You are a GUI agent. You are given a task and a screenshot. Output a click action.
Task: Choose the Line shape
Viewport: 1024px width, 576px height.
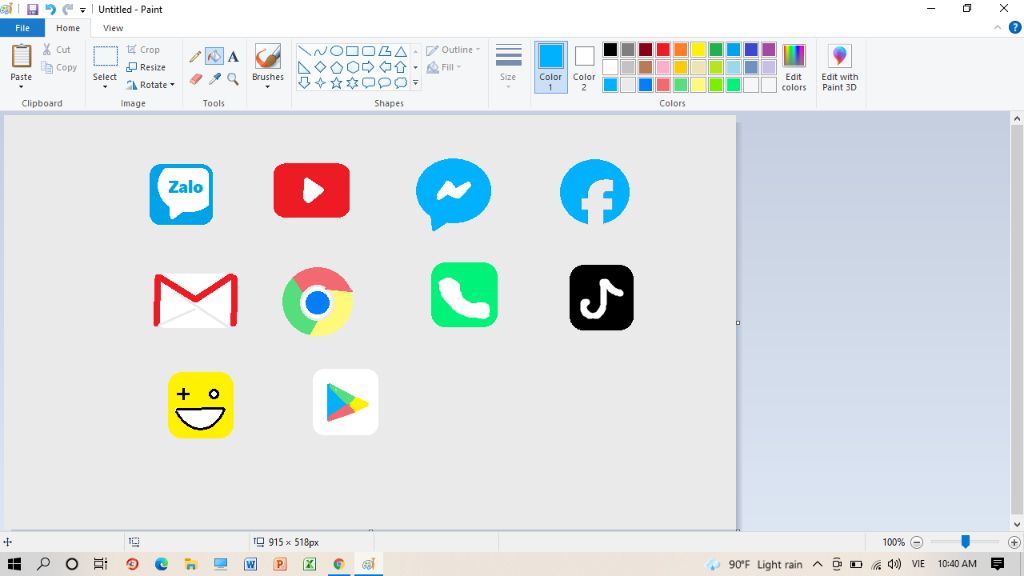304,51
